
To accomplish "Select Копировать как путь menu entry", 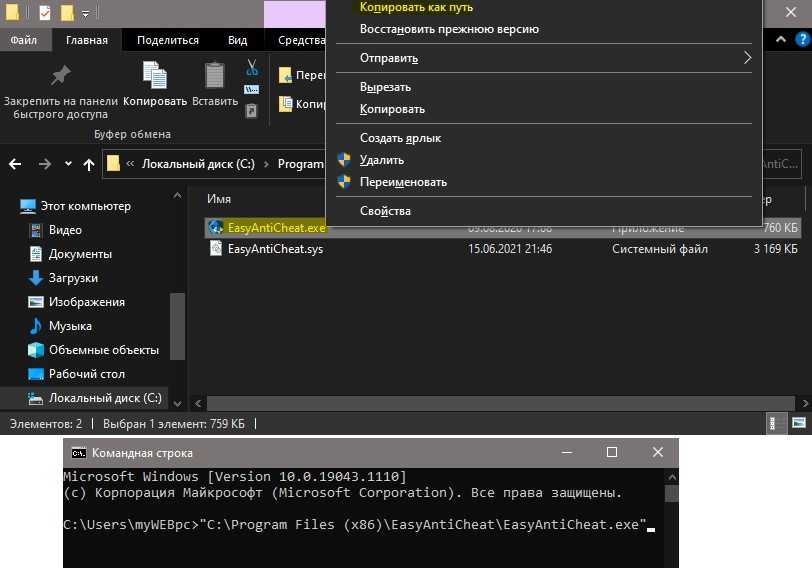I will pos(416,7).
